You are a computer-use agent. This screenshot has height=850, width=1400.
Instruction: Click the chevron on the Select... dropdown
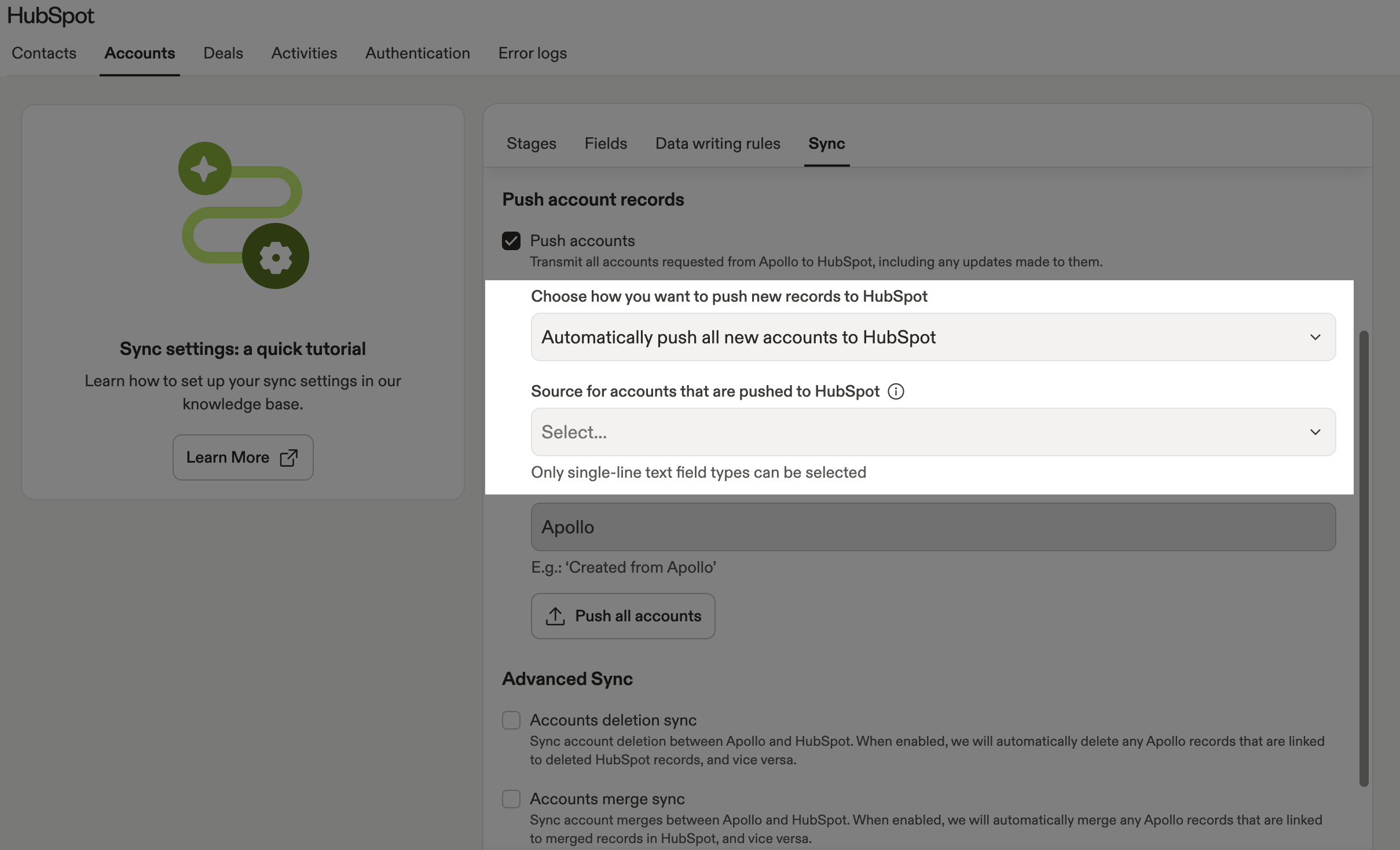click(1315, 432)
